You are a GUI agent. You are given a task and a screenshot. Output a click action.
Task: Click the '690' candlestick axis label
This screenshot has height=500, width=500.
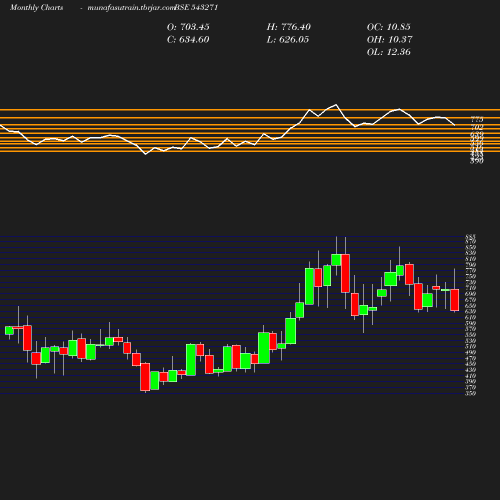pyautogui.click(x=471, y=294)
